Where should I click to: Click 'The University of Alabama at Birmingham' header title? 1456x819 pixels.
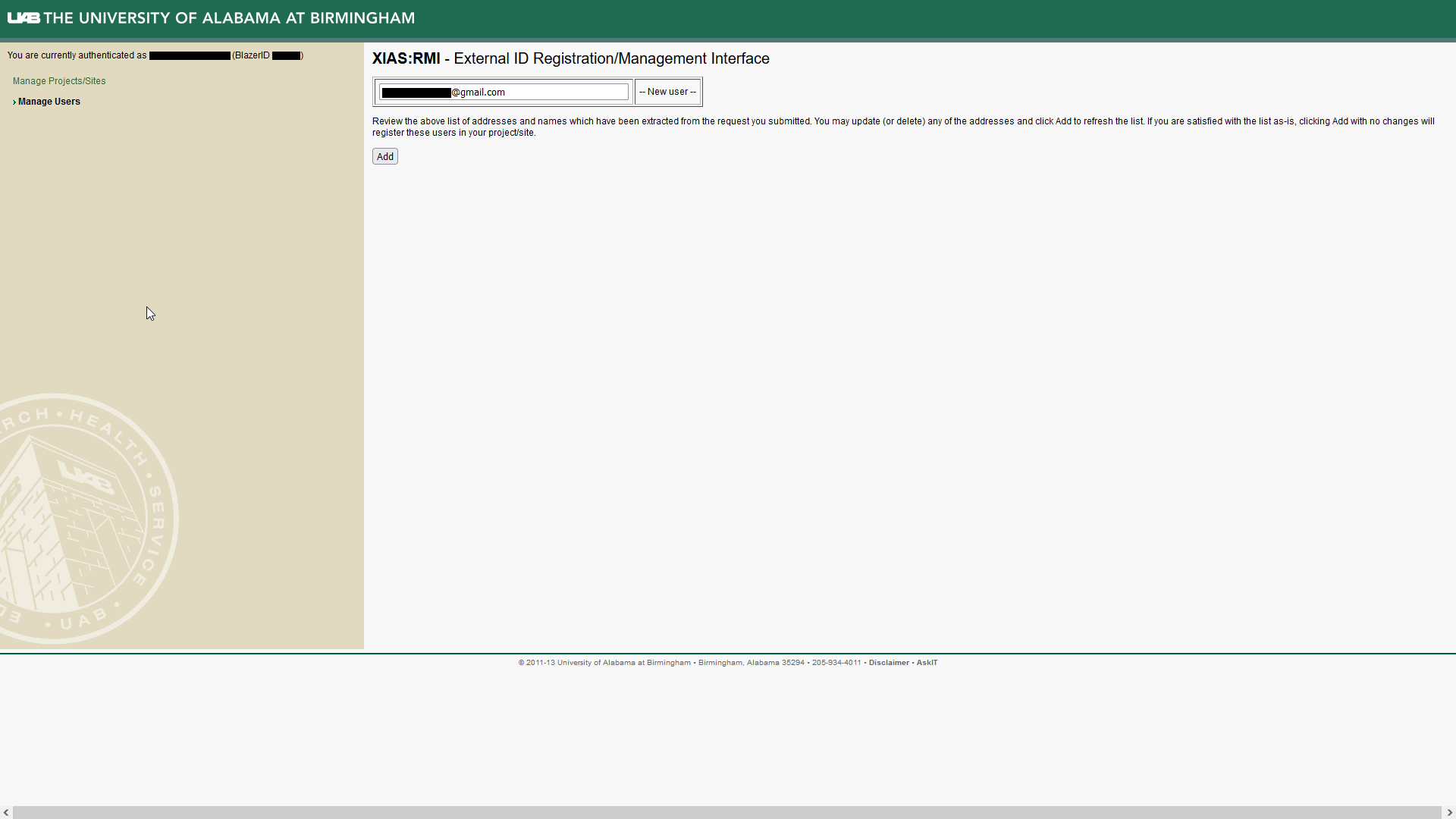(229, 17)
